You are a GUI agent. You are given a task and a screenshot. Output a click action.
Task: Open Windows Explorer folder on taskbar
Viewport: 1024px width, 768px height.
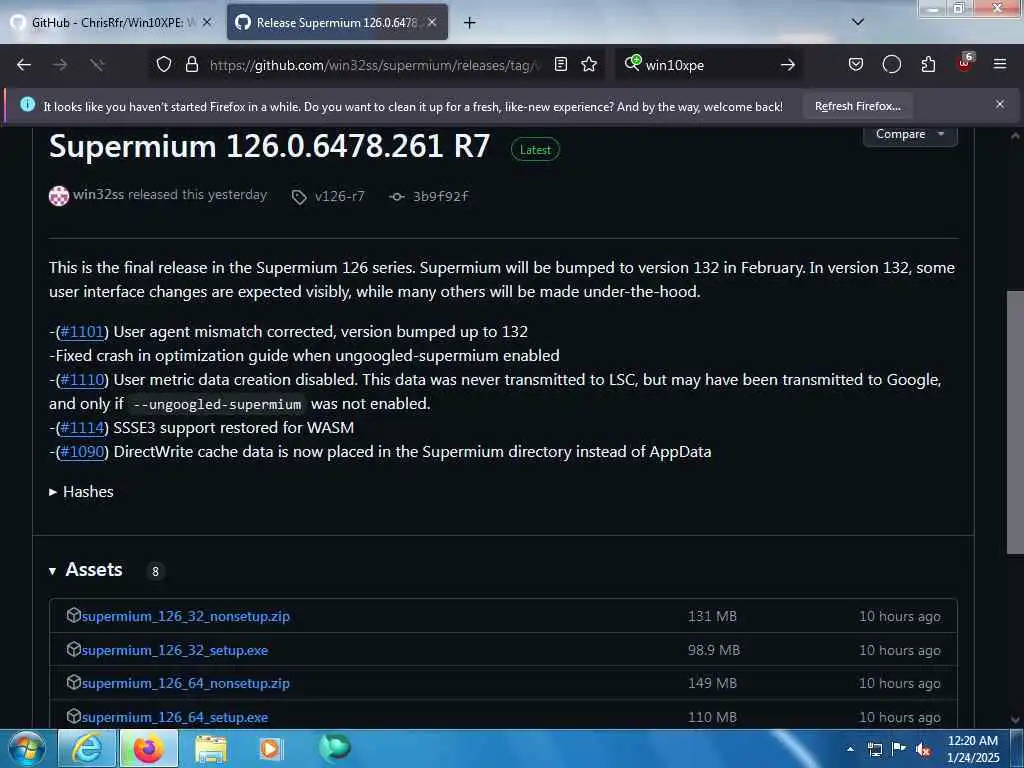point(210,750)
